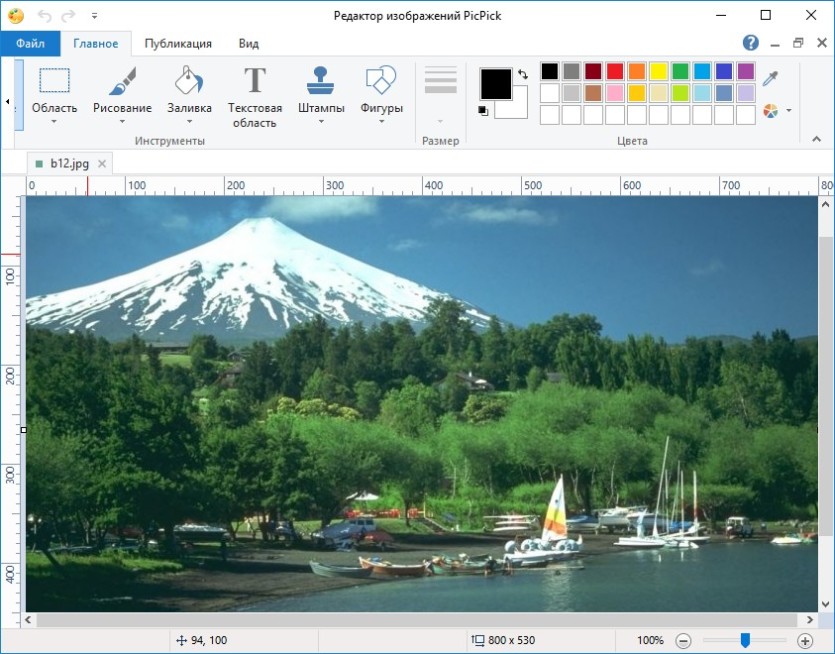The height and width of the screenshot is (654, 835).
Task: Select the Область selection tool icon
Action: [54, 81]
